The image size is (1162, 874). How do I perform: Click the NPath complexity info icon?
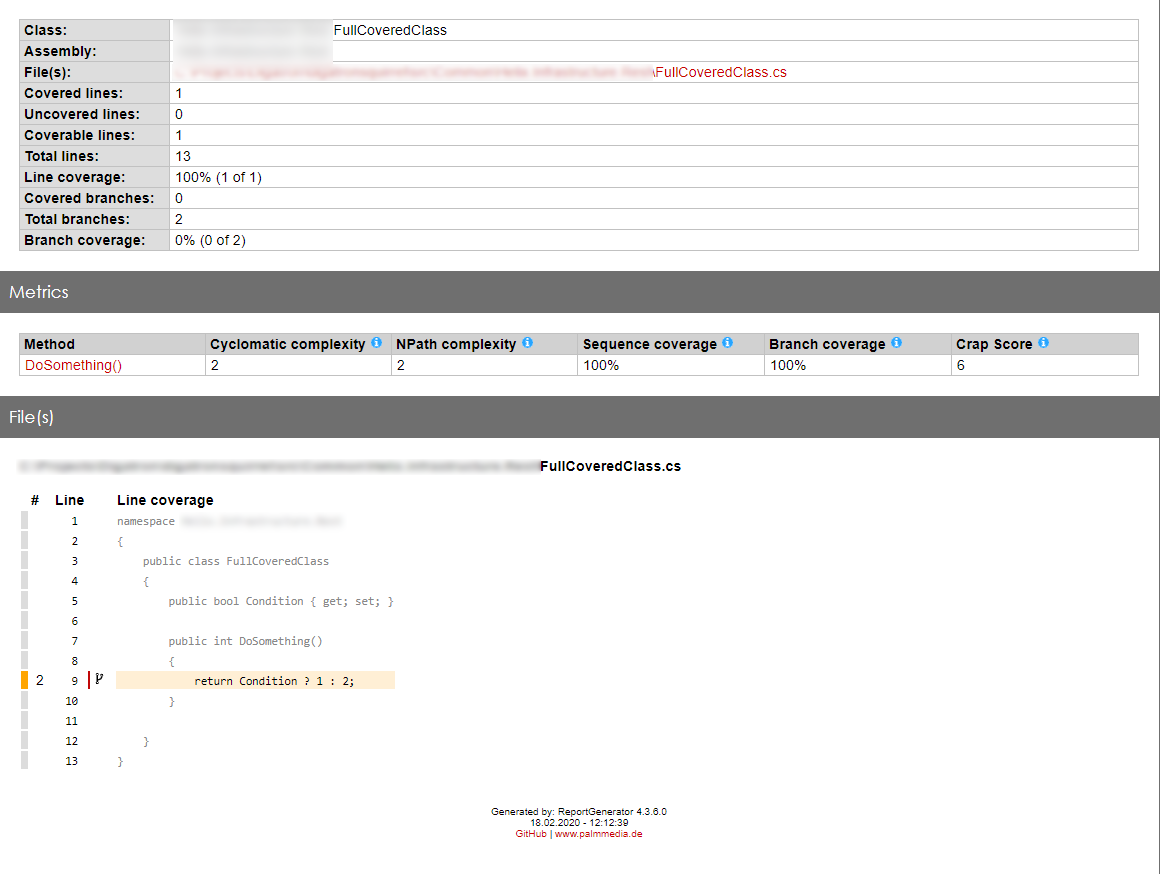529,343
